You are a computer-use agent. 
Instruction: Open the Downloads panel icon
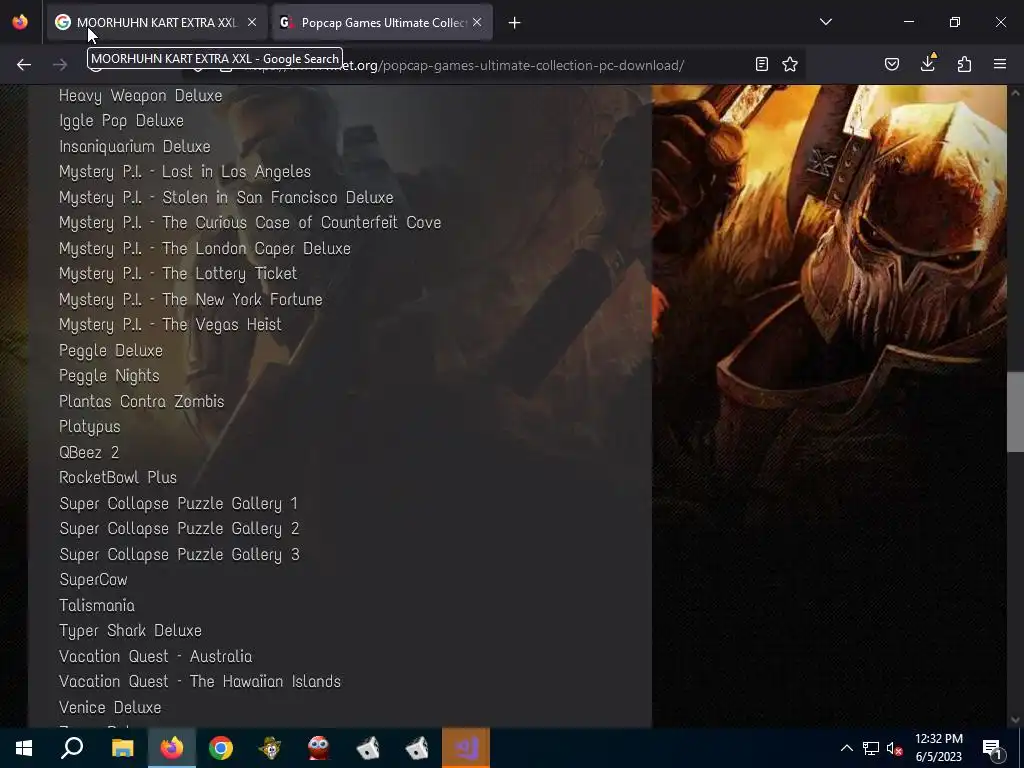point(928,63)
